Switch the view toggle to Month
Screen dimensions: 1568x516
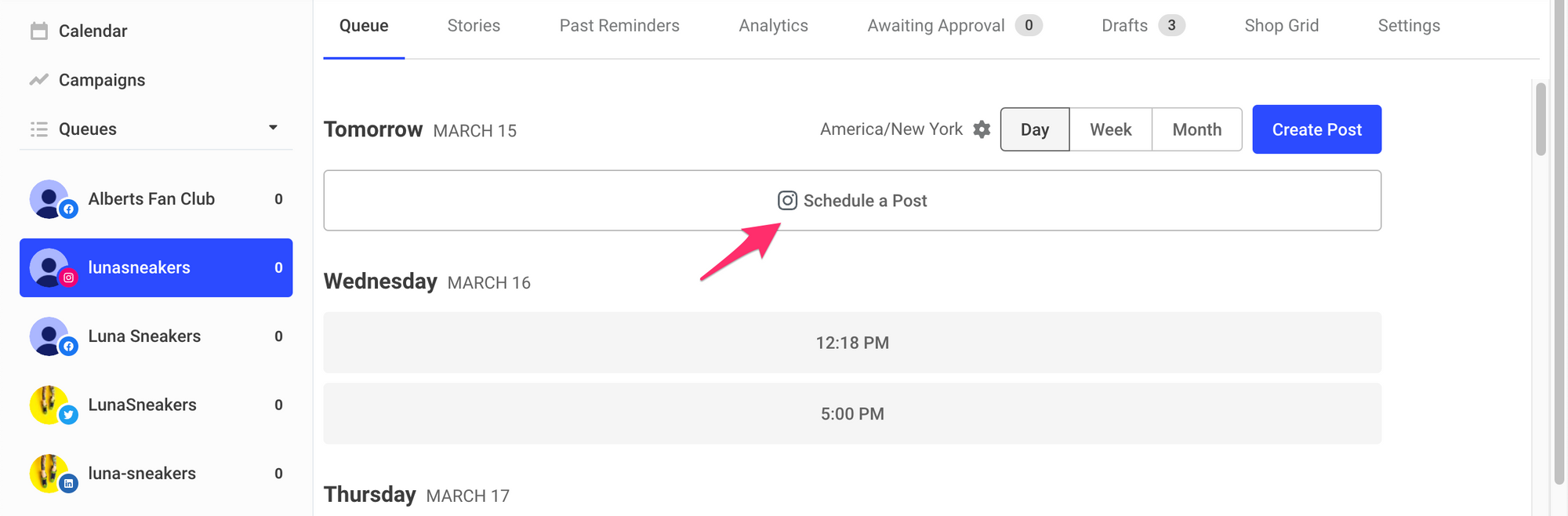(1196, 129)
